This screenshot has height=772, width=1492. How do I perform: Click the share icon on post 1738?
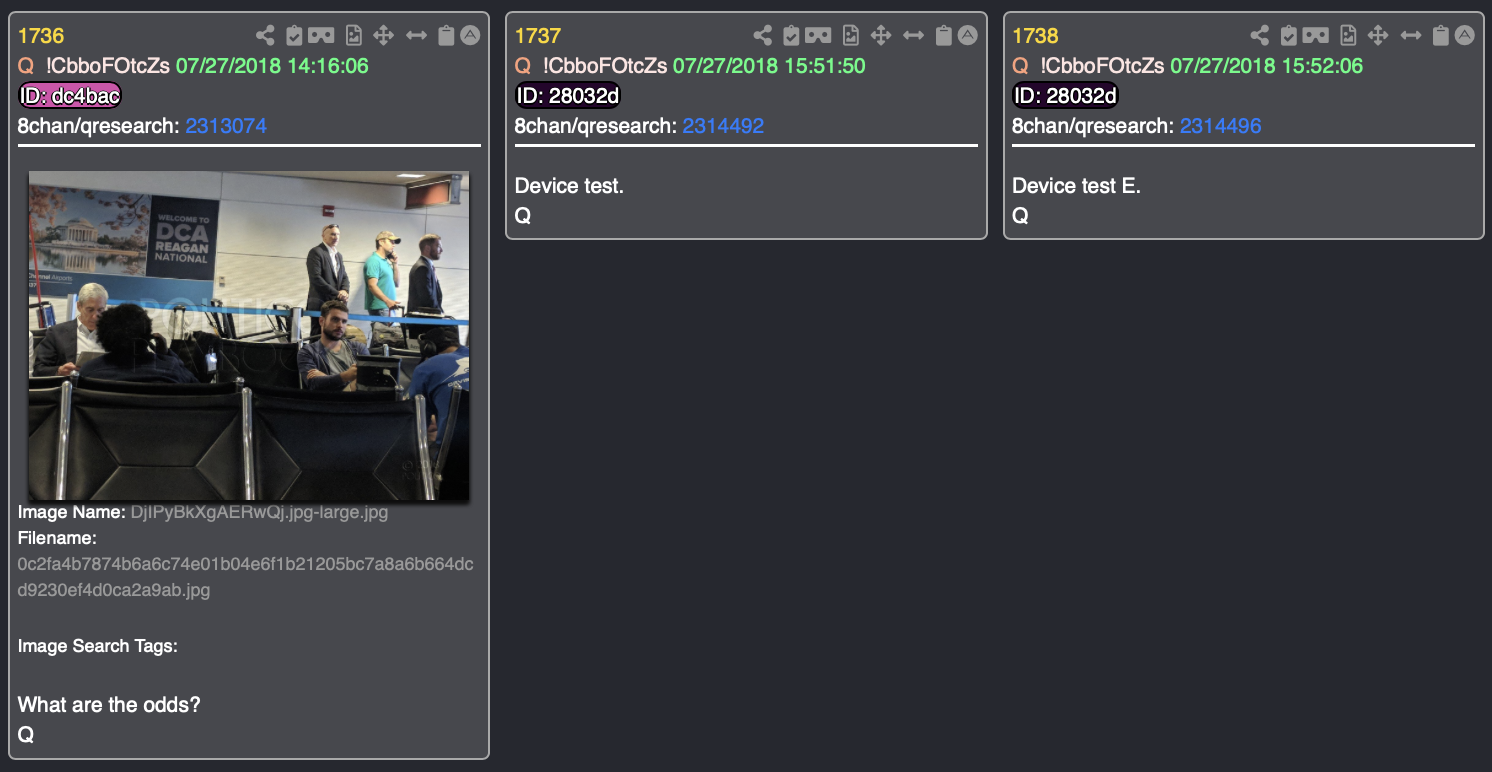[1260, 36]
